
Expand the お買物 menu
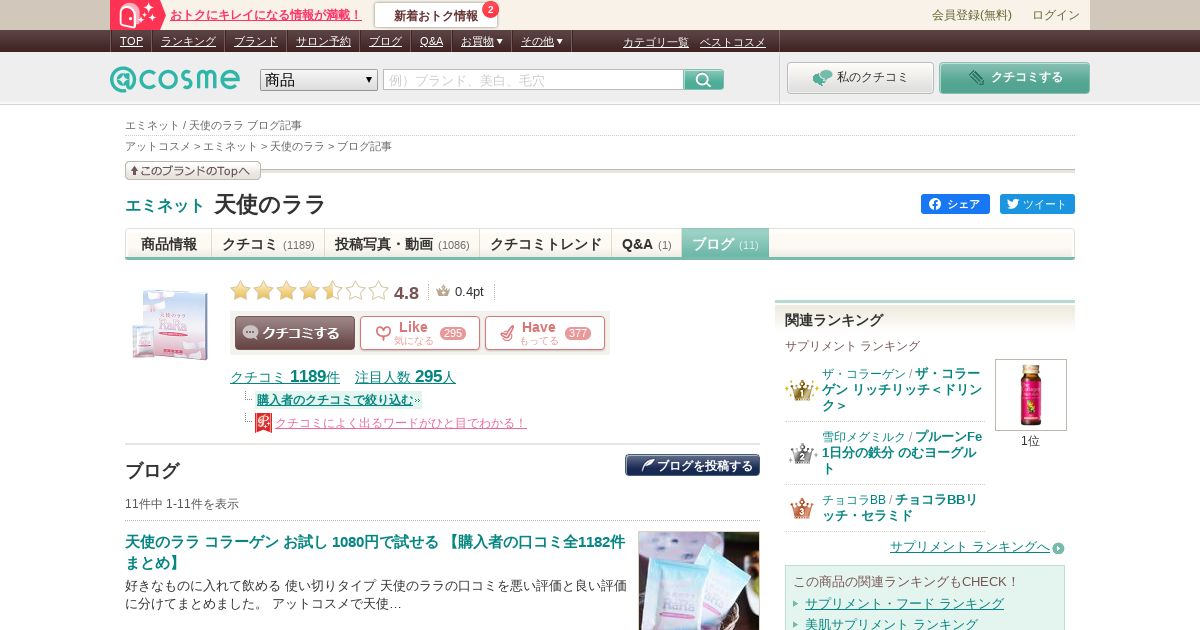click(482, 41)
